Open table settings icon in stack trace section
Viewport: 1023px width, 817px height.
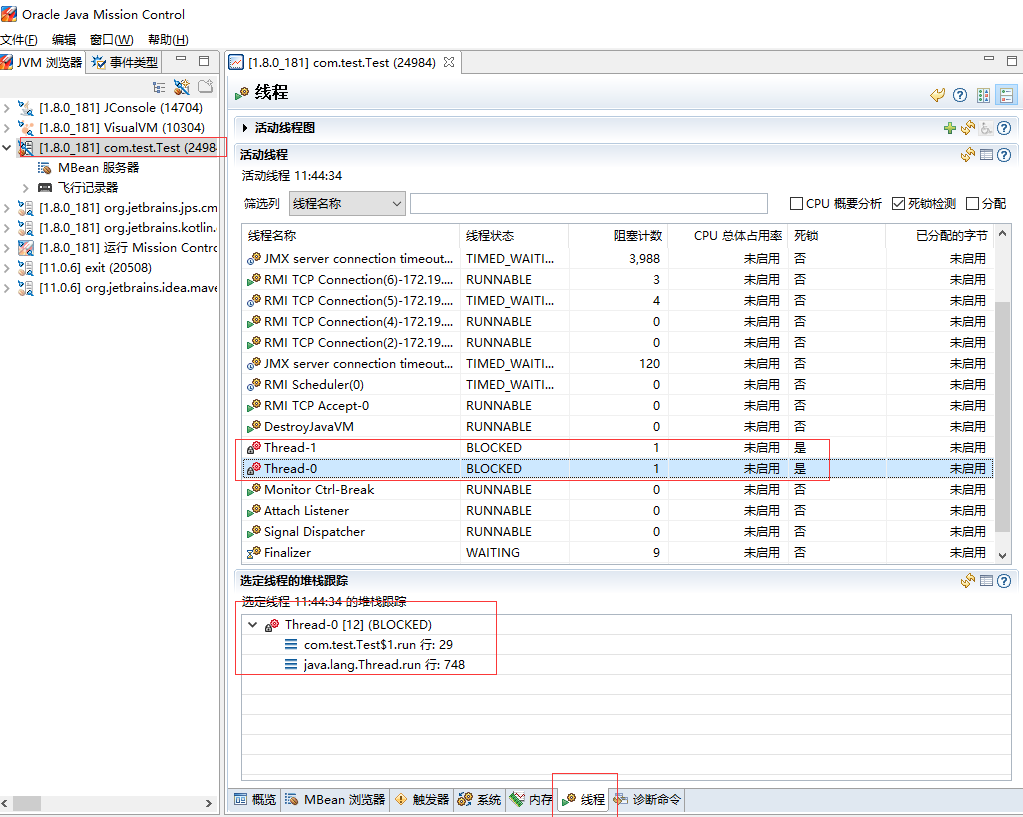pyautogui.click(x=986, y=581)
